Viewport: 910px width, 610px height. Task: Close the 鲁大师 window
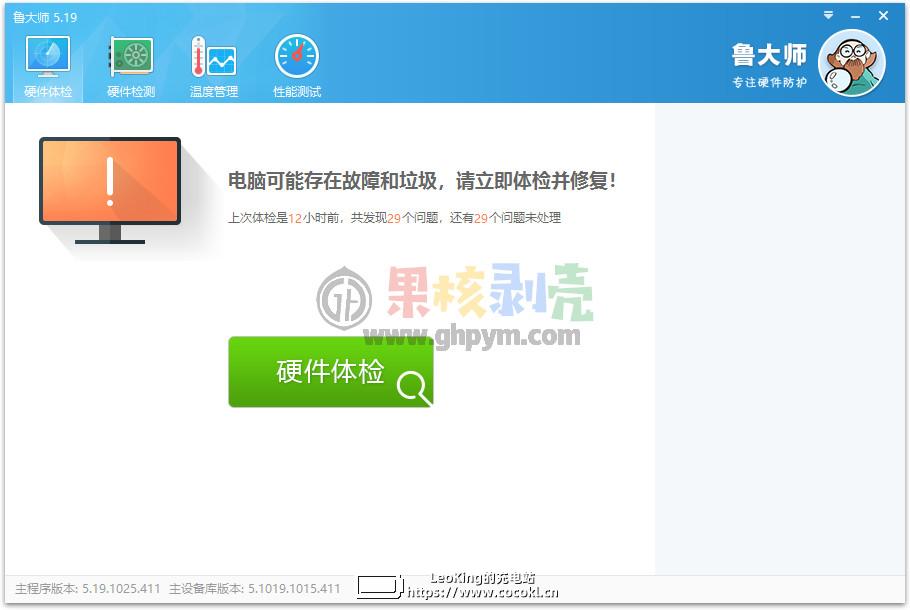(883, 16)
